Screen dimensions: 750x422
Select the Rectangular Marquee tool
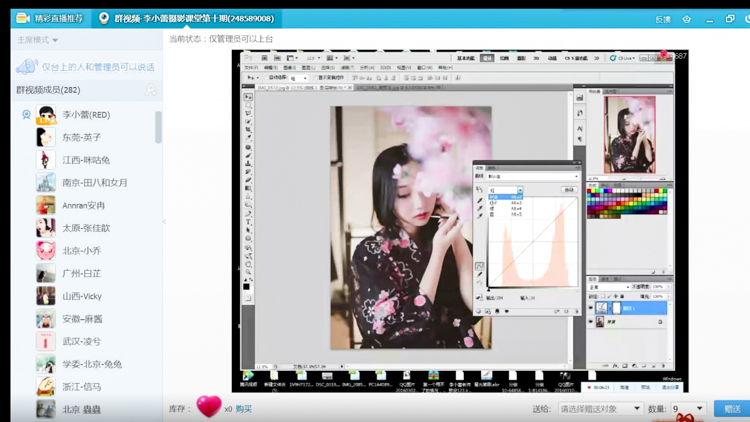click(248, 105)
